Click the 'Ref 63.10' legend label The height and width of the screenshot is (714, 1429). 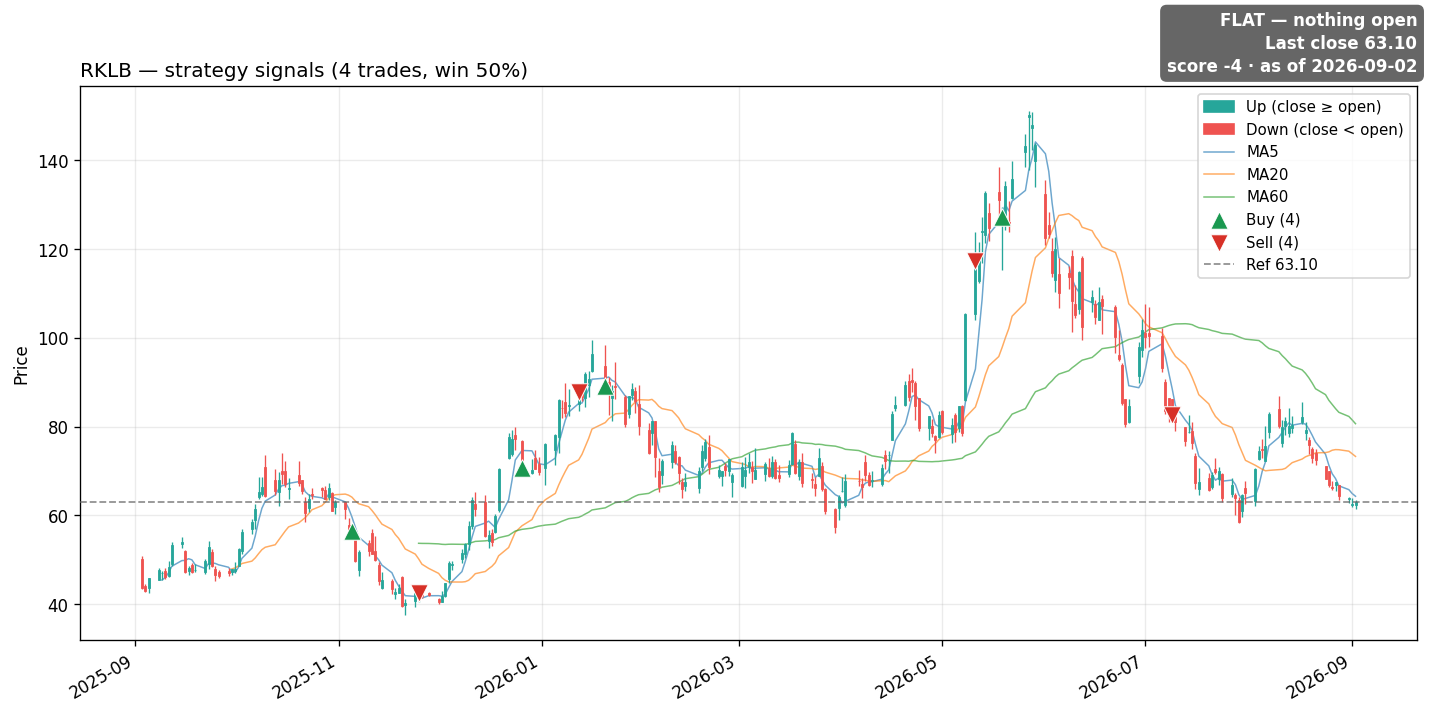[x=1282, y=265]
